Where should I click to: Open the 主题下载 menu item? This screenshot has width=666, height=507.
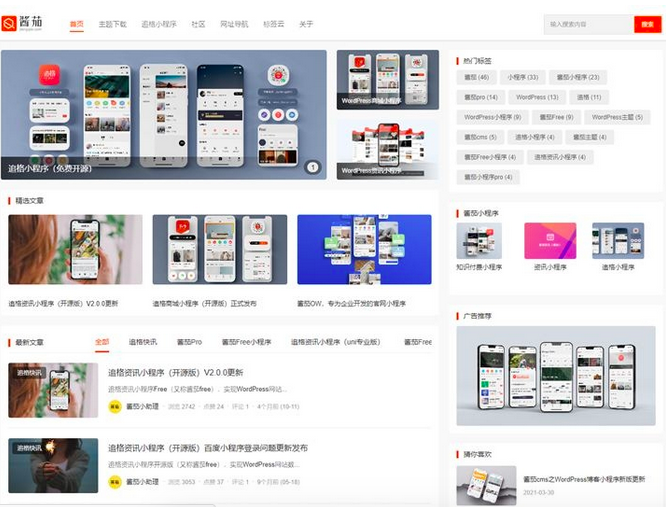point(113,24)
